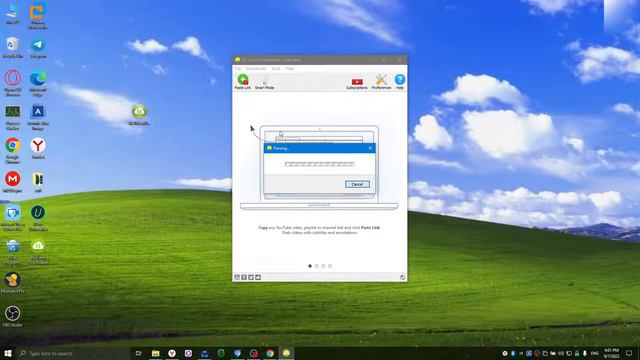The width and height of the screenshot is (640, 360).
Task: Open the MEGAsync desktop icon
Action: tap(13, 182)
